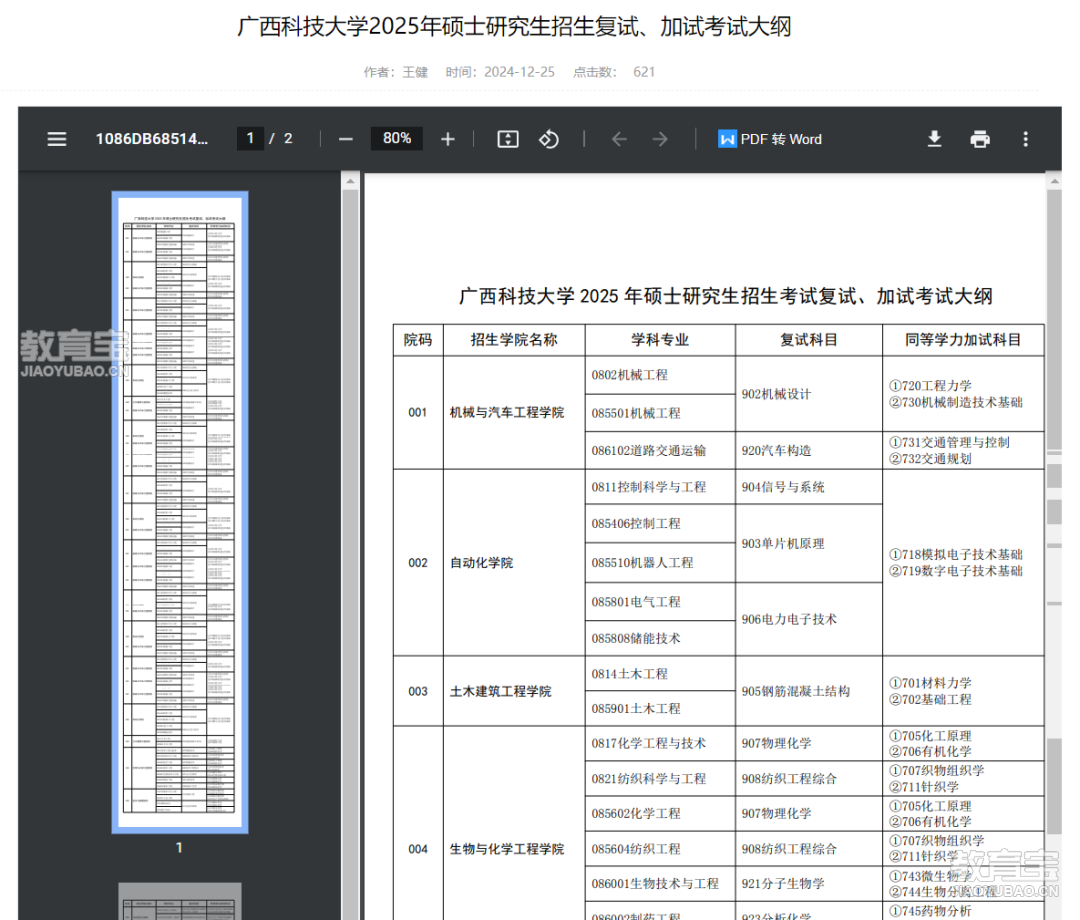Click the file name 1086DB68514...
This screenshot has width=1080, height=920.
(152, 139)
